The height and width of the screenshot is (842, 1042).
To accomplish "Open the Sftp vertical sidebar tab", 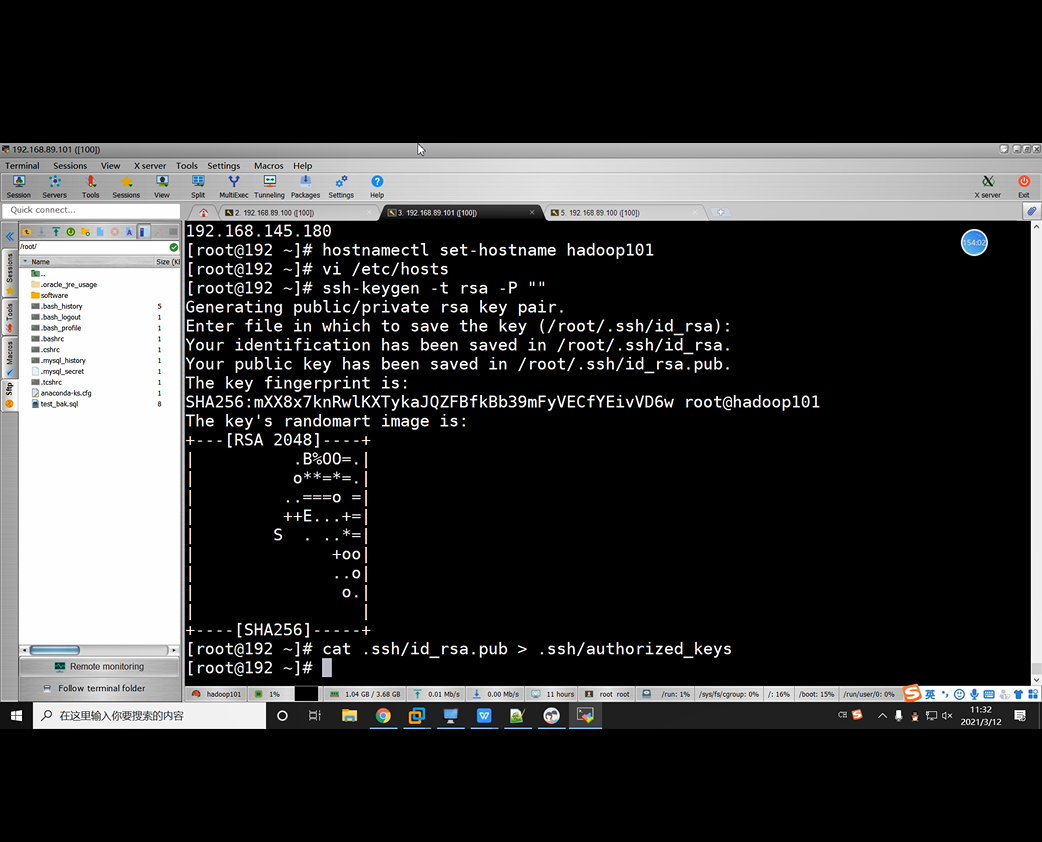I will [x=10, y=394].
